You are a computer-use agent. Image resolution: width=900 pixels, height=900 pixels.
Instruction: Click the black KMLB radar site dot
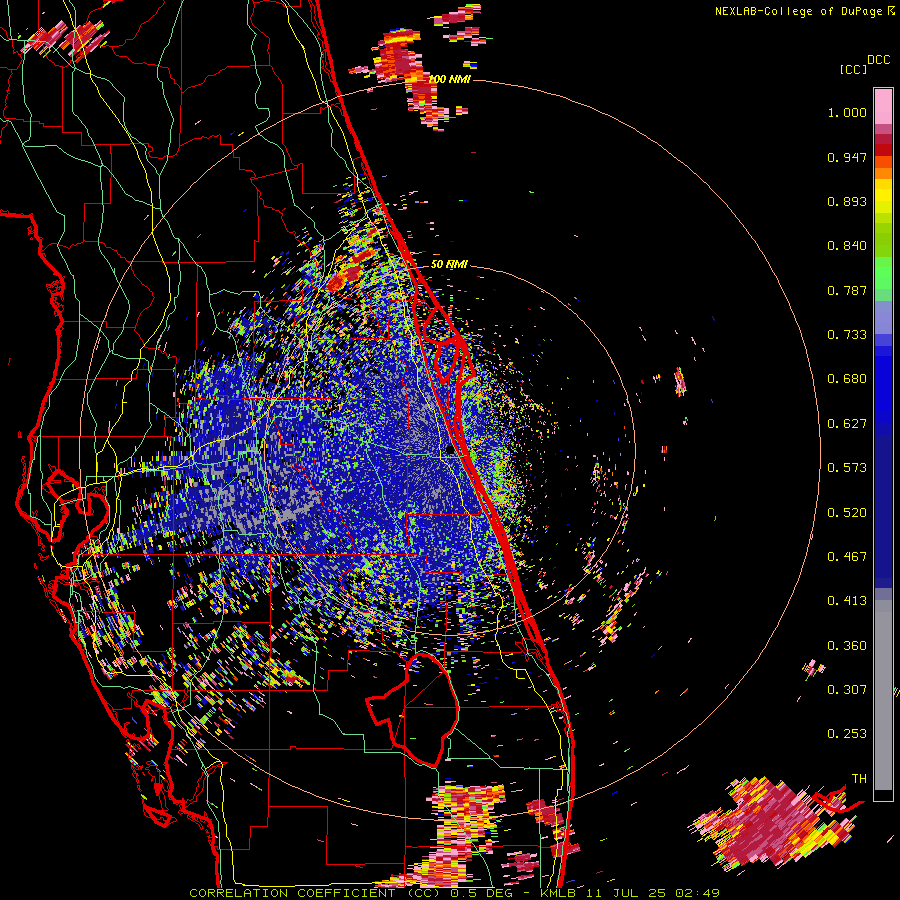[451, 451]
